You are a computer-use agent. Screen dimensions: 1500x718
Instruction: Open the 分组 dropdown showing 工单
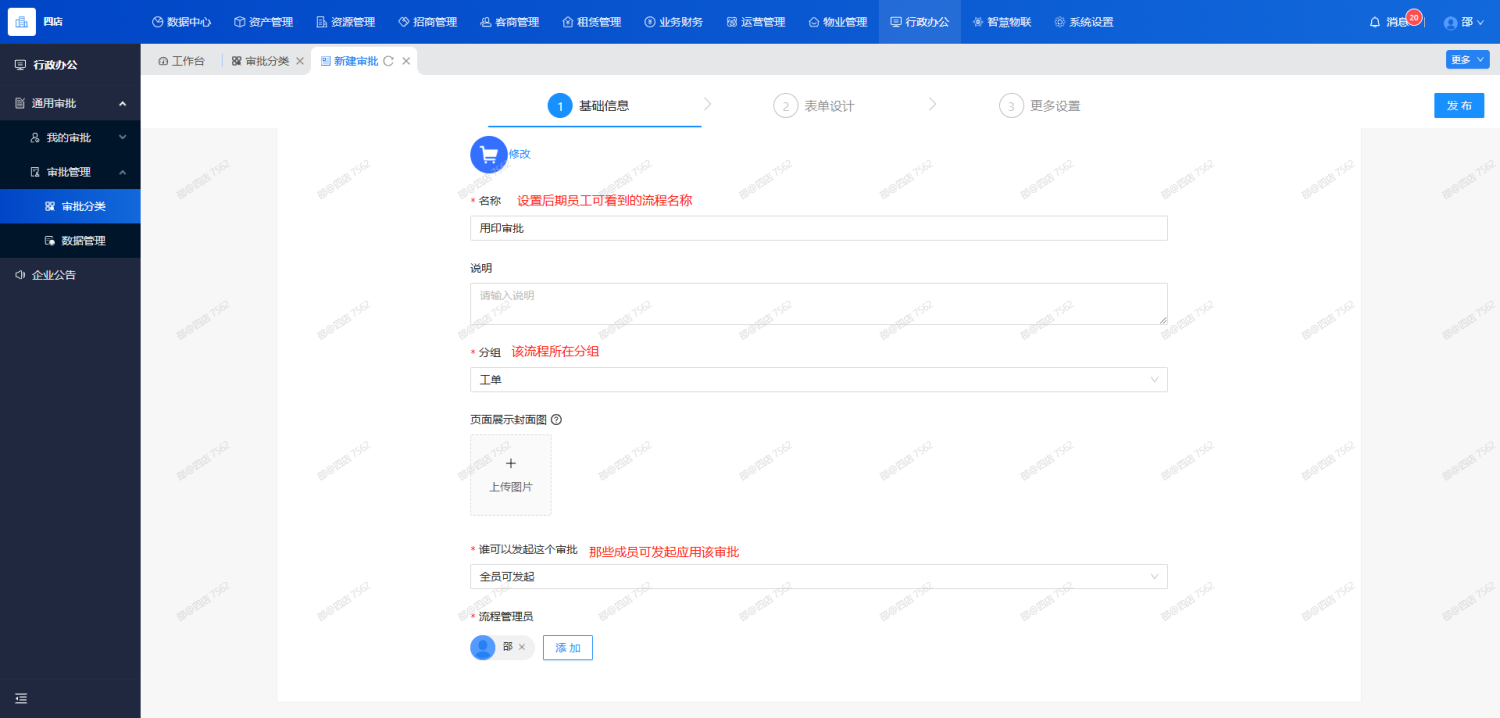(x=819, y=380)
